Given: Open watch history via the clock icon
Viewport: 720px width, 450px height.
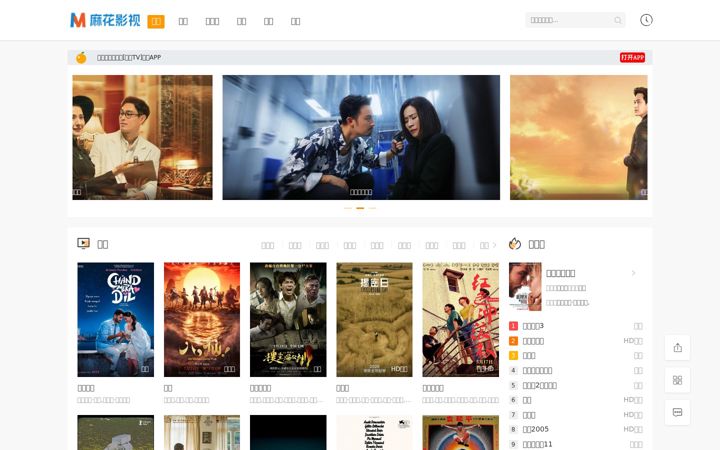Looking at the screenshot, I should coord(646,20).
